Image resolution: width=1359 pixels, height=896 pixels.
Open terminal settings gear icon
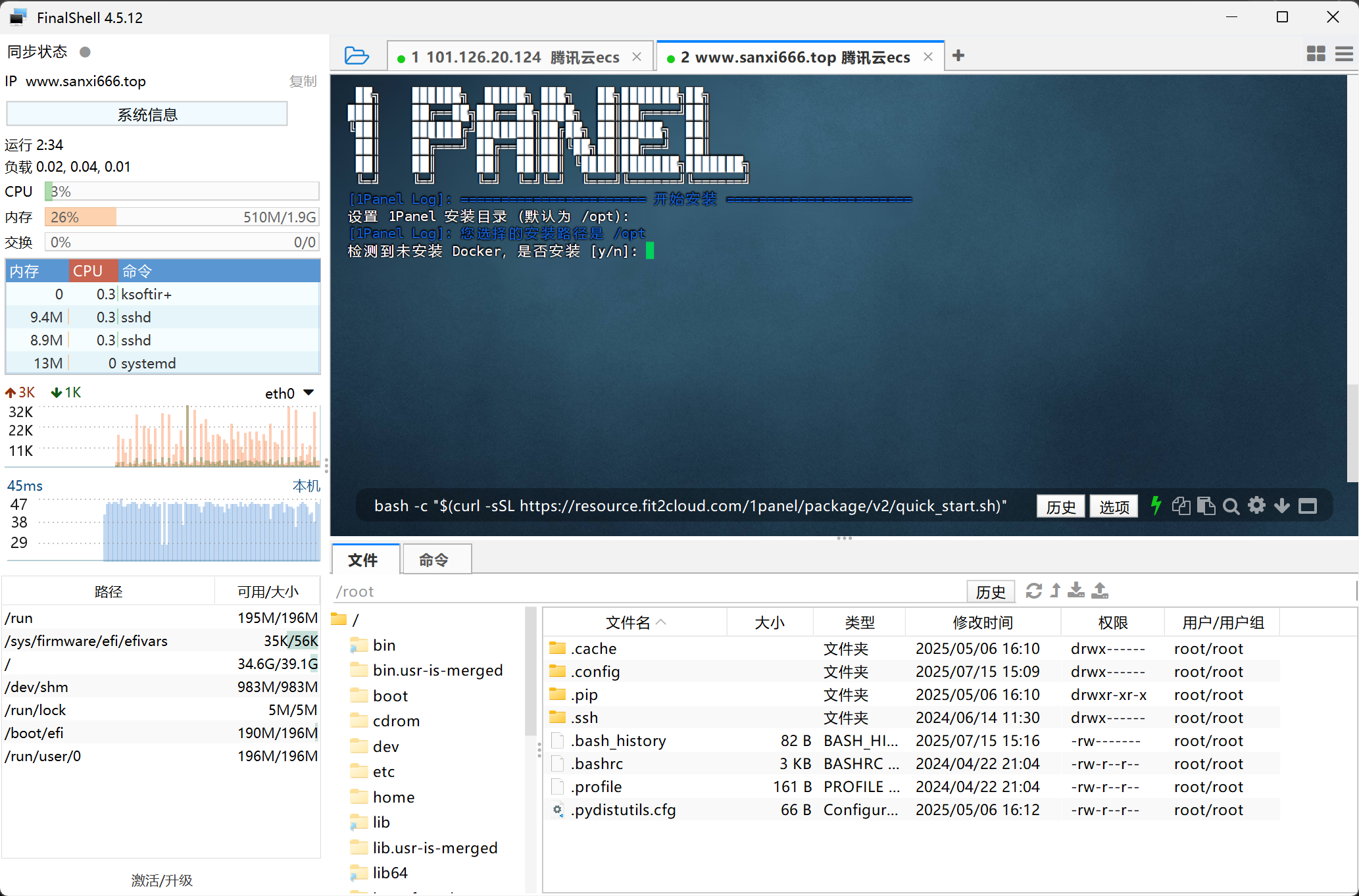(x=1256, y=506)
